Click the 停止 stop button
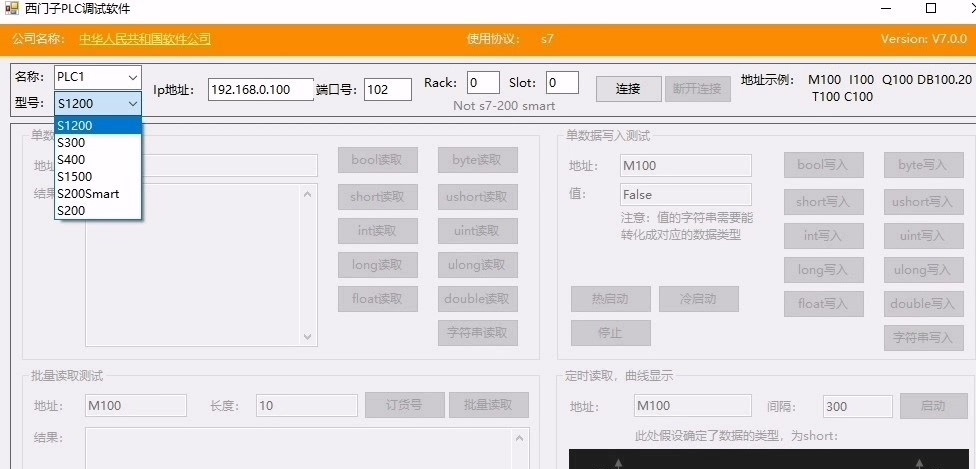The width and height of the screenshot is (976, 469). pyautogui.click(x=611, y=333)
